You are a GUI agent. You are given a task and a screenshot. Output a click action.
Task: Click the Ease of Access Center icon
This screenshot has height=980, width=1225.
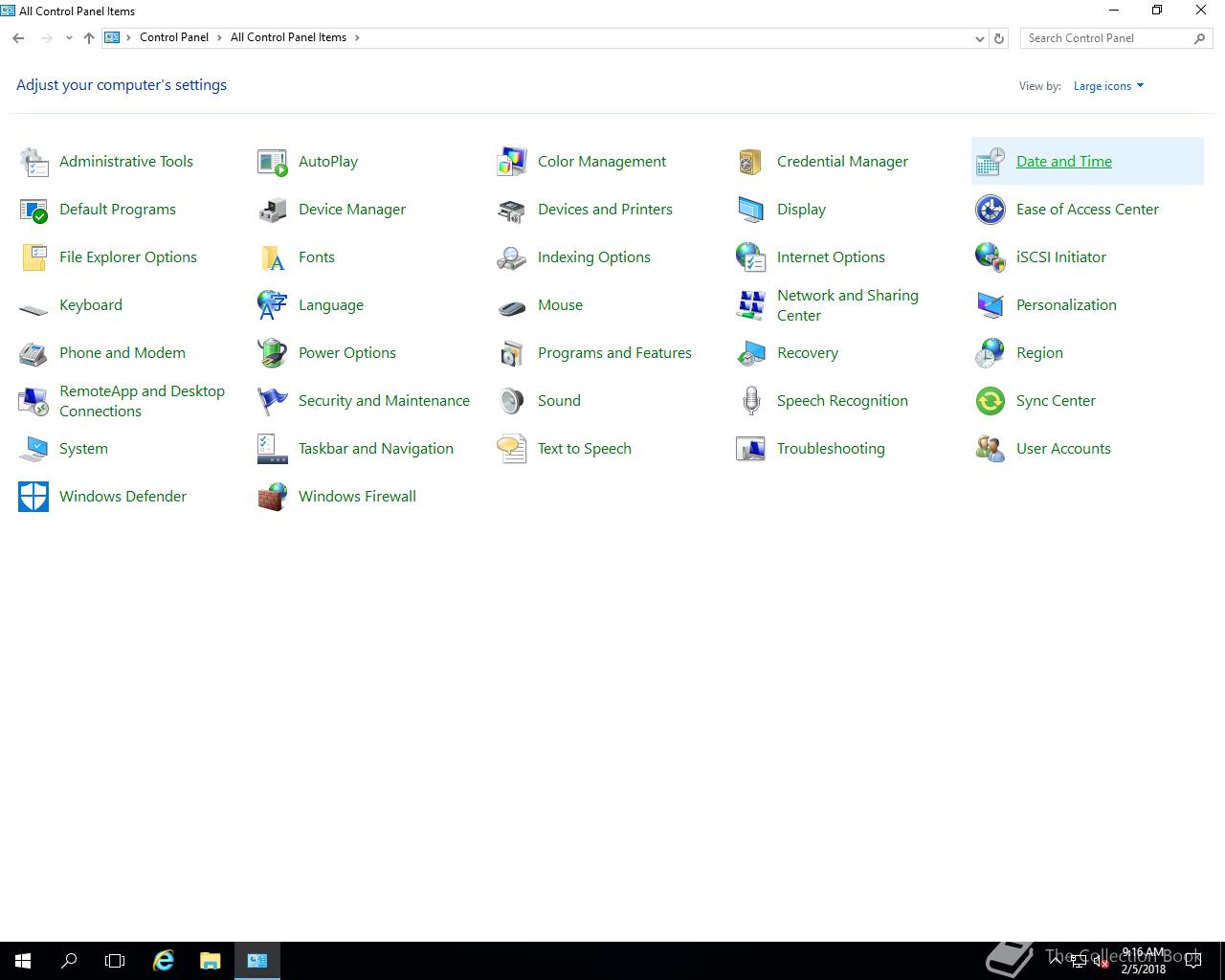click(991, 210)
